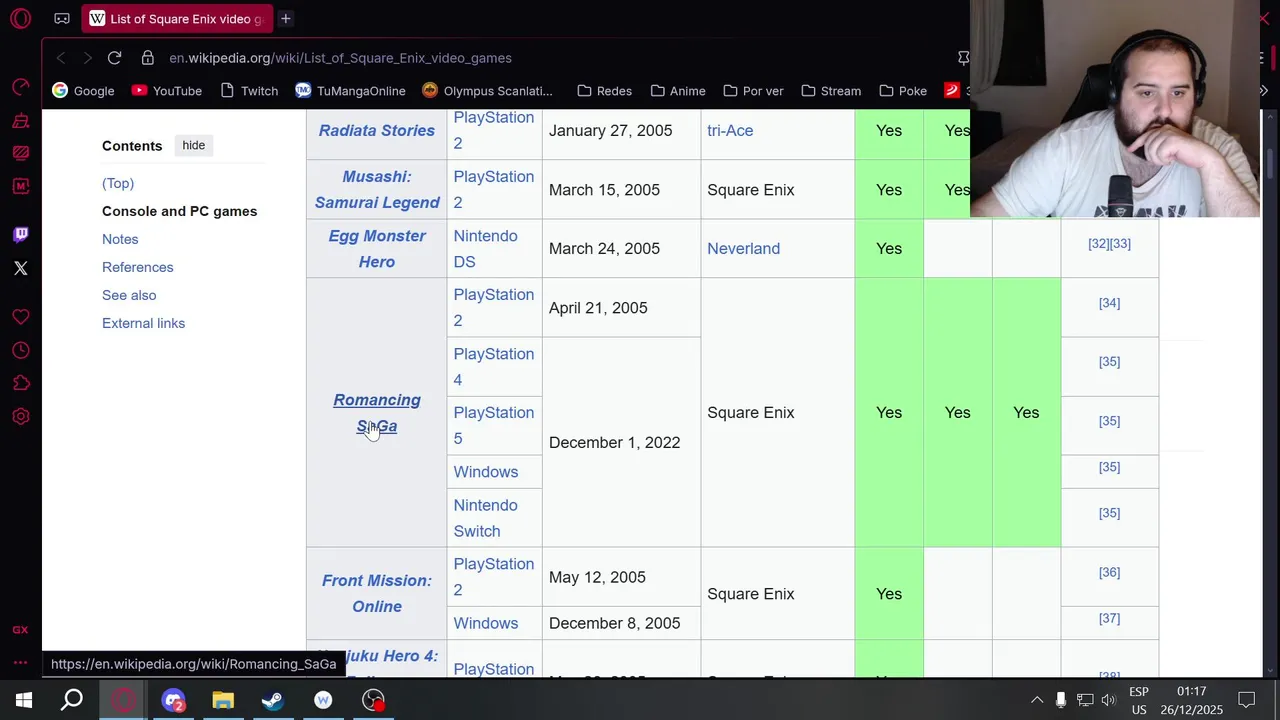Open the Olympus Scanlation bookmark
Image resolution: width=1280 pixels, height=720 pixels.
click(487, 91)
